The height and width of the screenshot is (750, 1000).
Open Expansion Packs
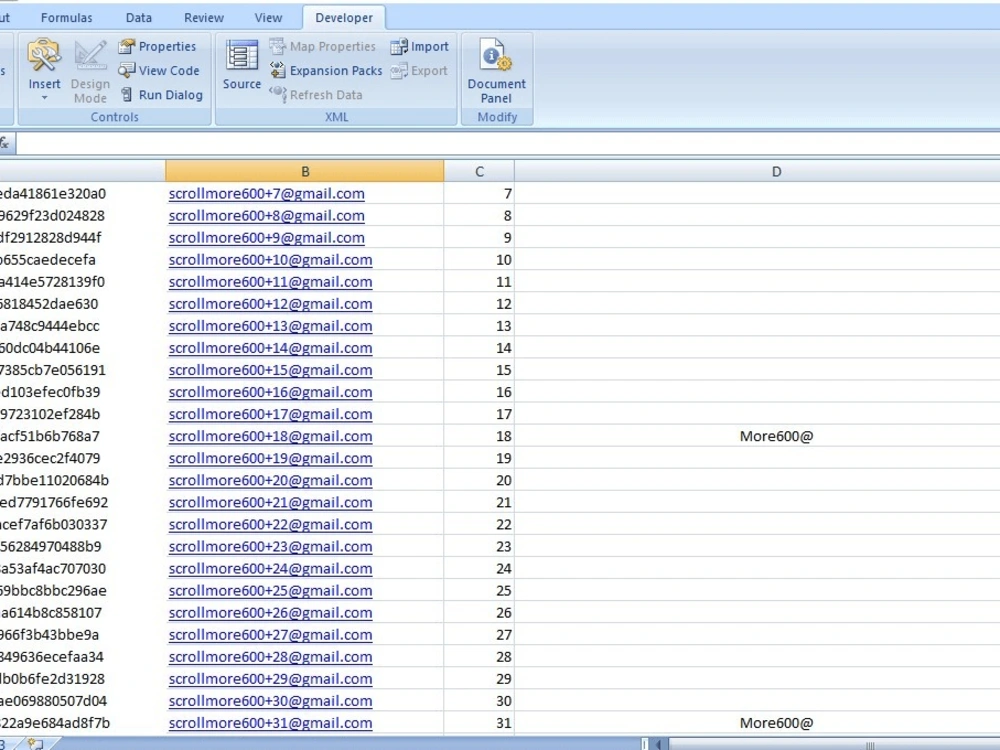(326, 71)
